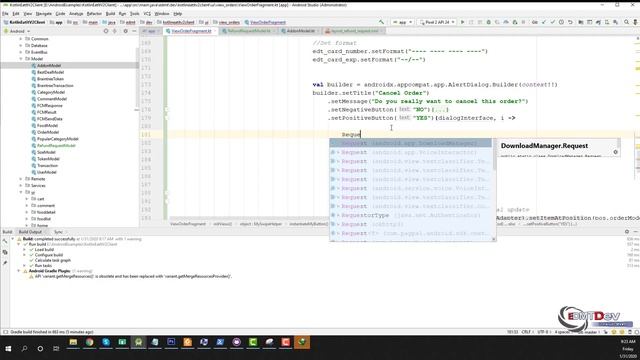Choose Request (okhttp3) completion suggestion
Image resolution: width=640 pixels, height=360 pixels.
pyautogui.click(x=411, y=224)
